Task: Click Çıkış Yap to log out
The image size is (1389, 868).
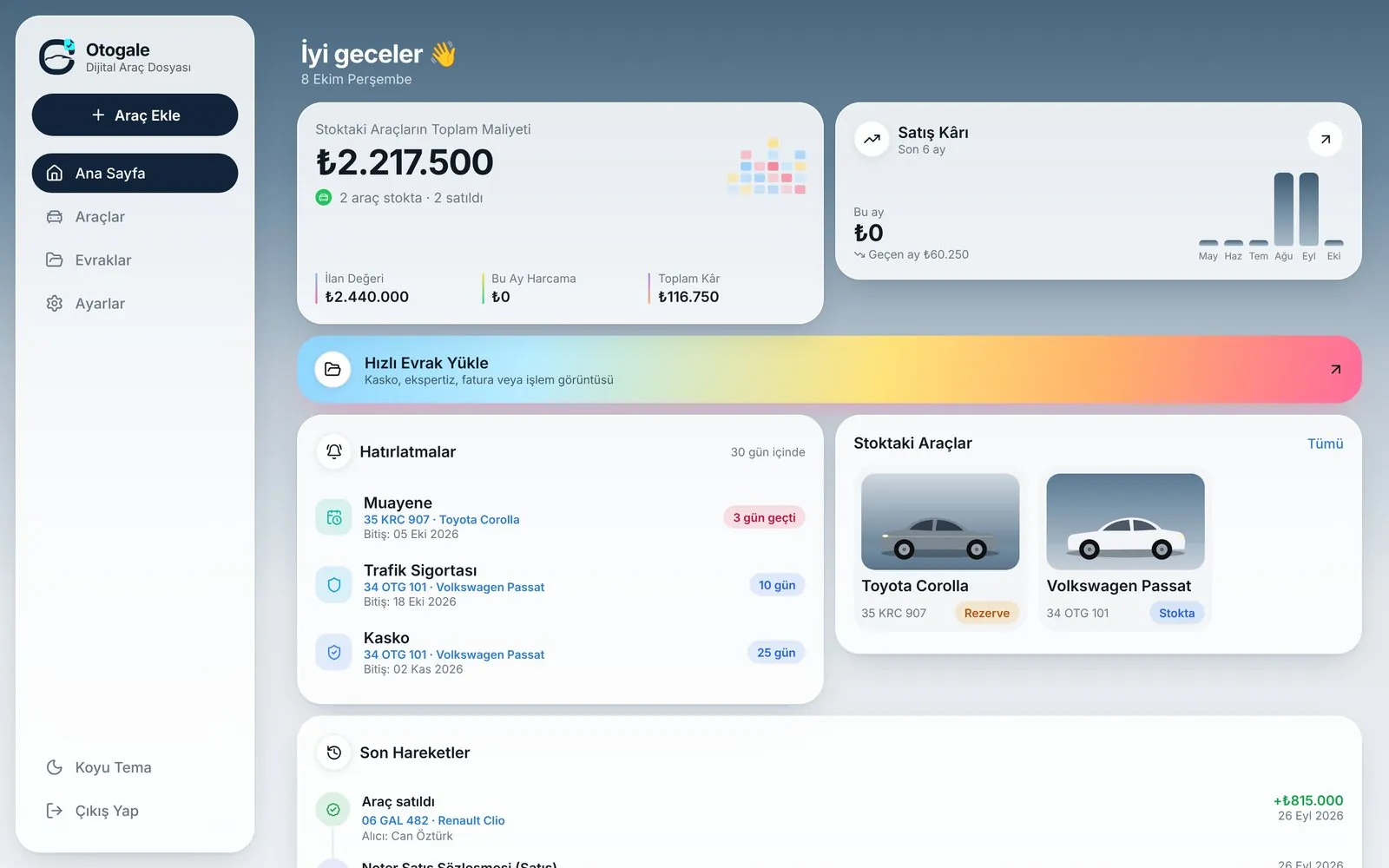Action: pyautogui.click(x=135, y=811)
